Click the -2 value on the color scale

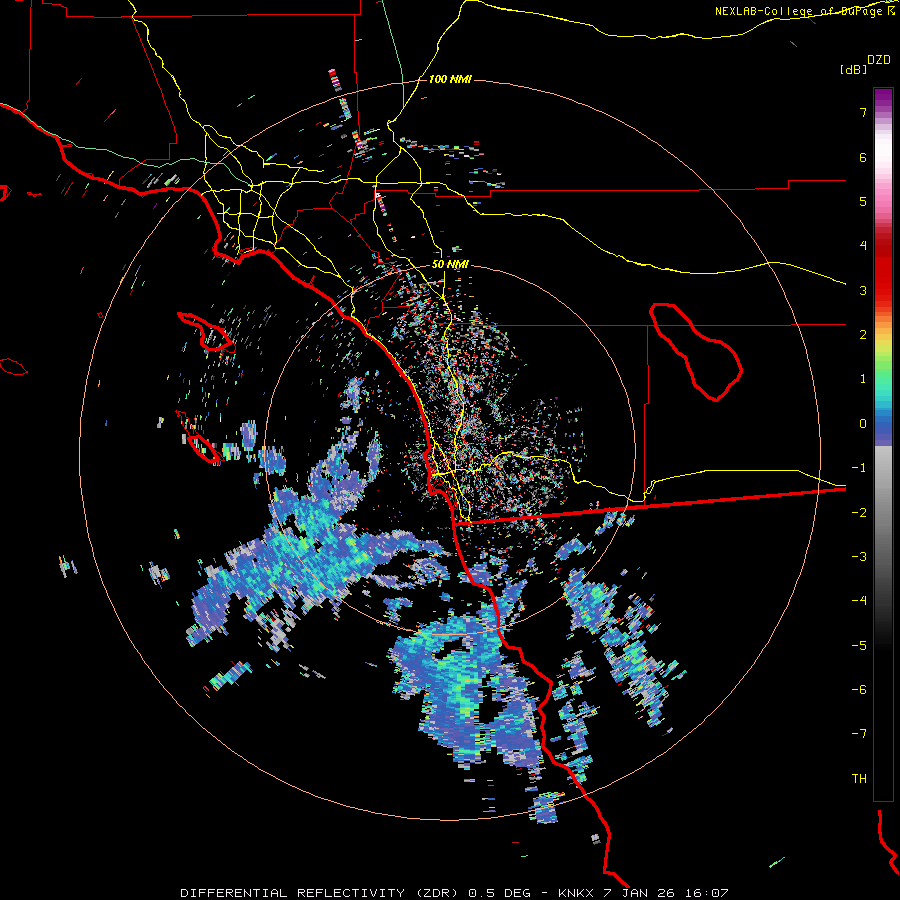[x=859, y=513]
